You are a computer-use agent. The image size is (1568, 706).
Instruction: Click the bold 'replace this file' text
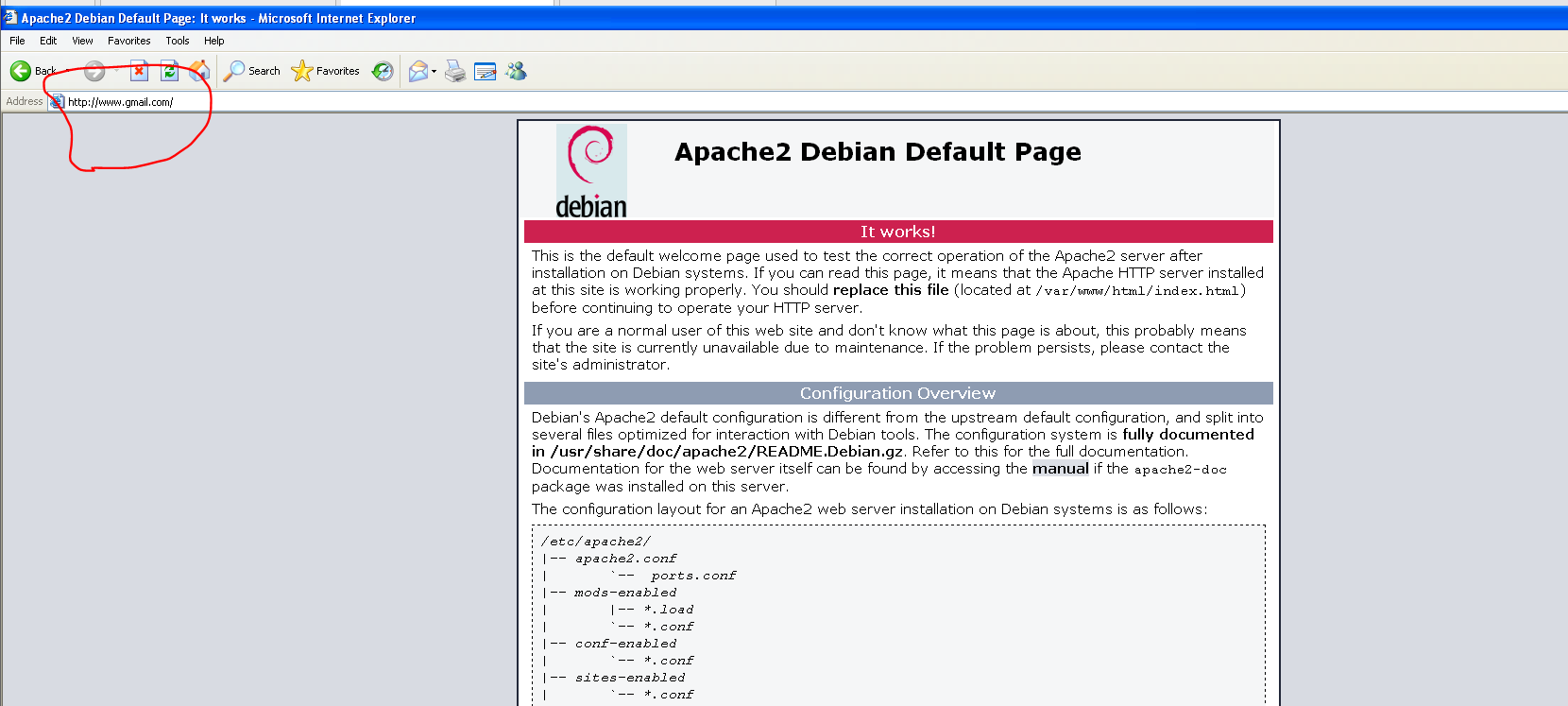click(x=891, y=290)
